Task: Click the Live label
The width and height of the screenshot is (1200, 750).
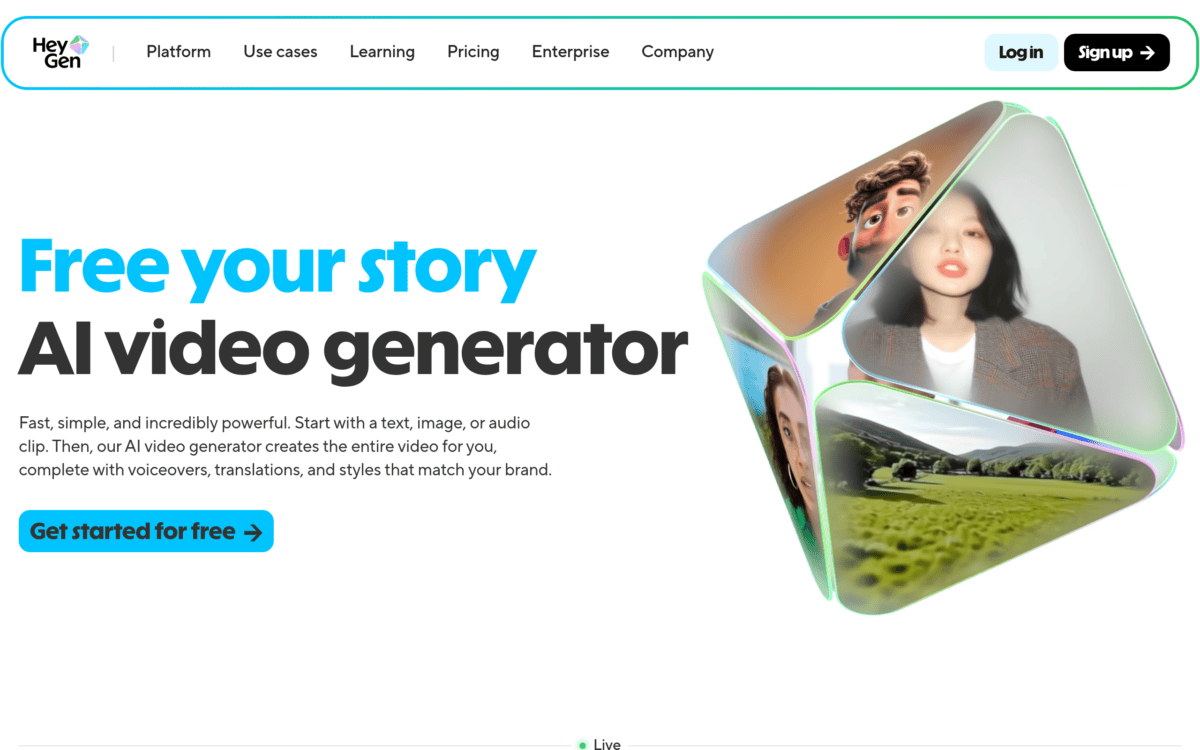Action: [607, 745]
